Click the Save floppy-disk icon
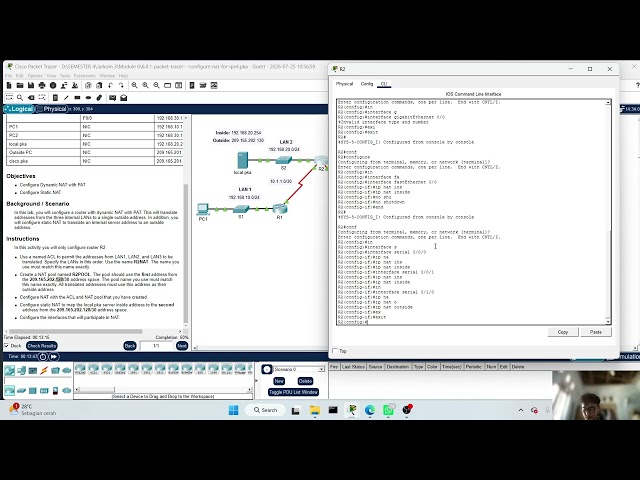640x480 pixels. point(31,85)
